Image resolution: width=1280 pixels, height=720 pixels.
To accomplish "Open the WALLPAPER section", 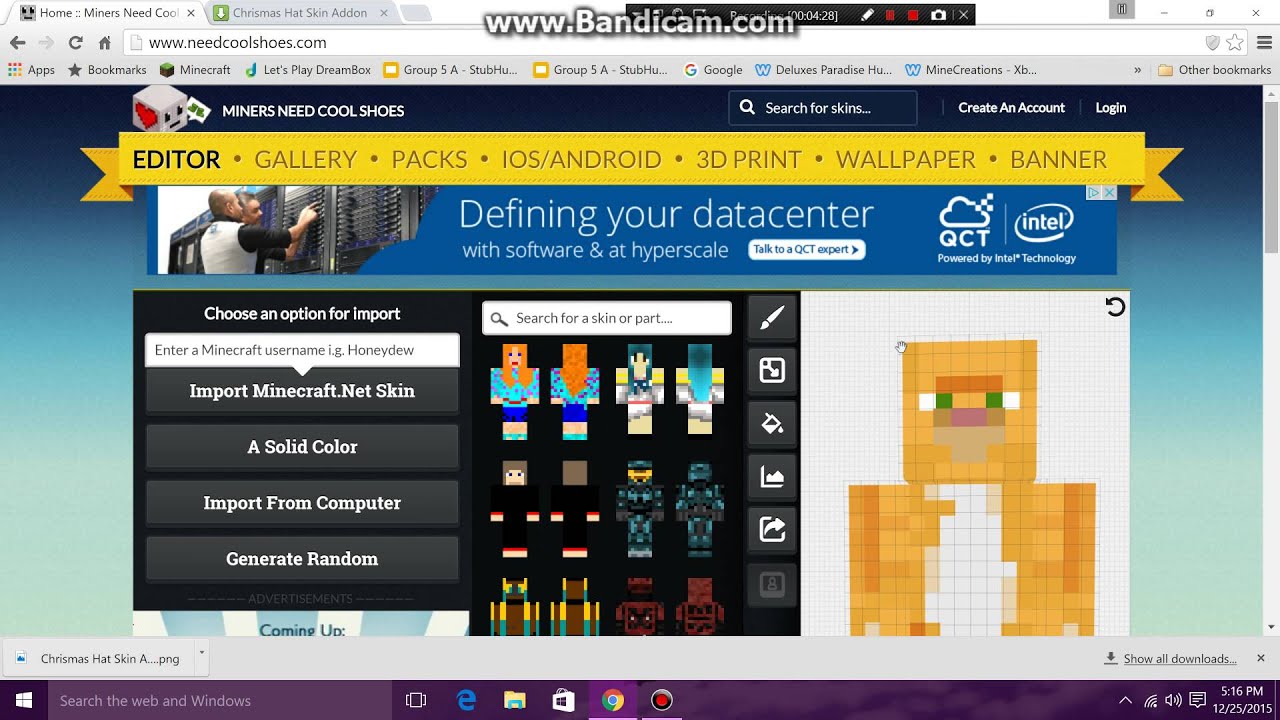I will 905,160.
